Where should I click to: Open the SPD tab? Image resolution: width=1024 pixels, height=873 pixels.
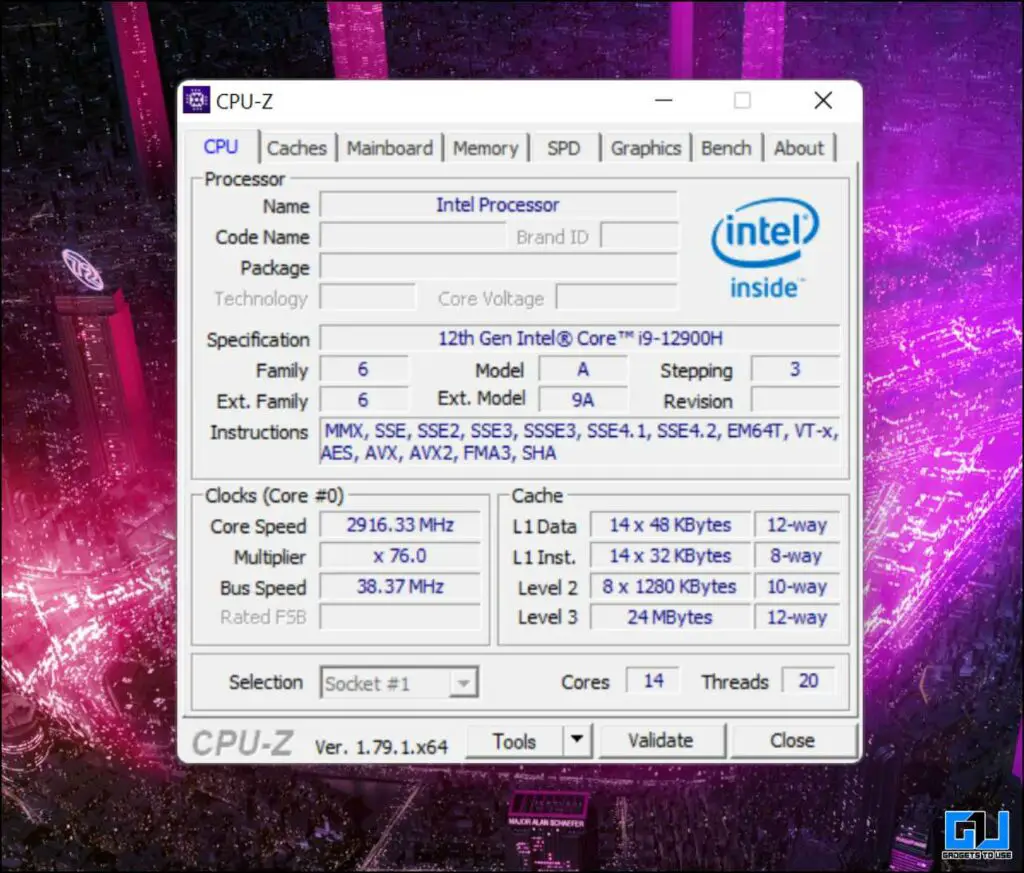[564, 148]
